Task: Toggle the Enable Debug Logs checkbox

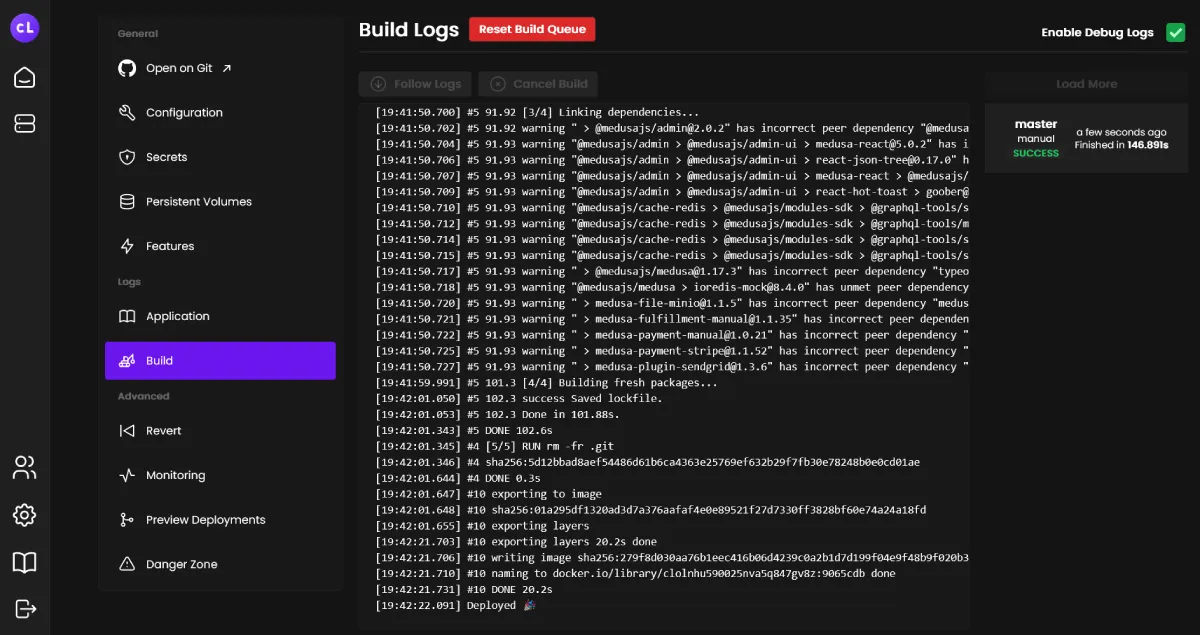Action: [1175, 32]
